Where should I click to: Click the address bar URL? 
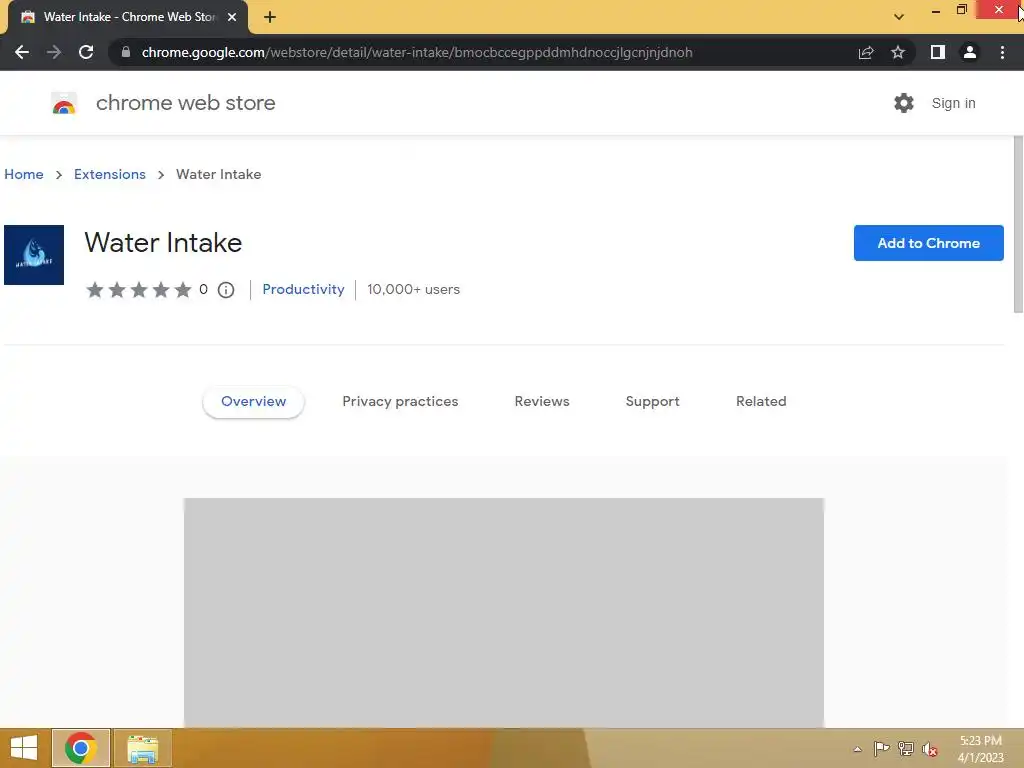point(417,52)
